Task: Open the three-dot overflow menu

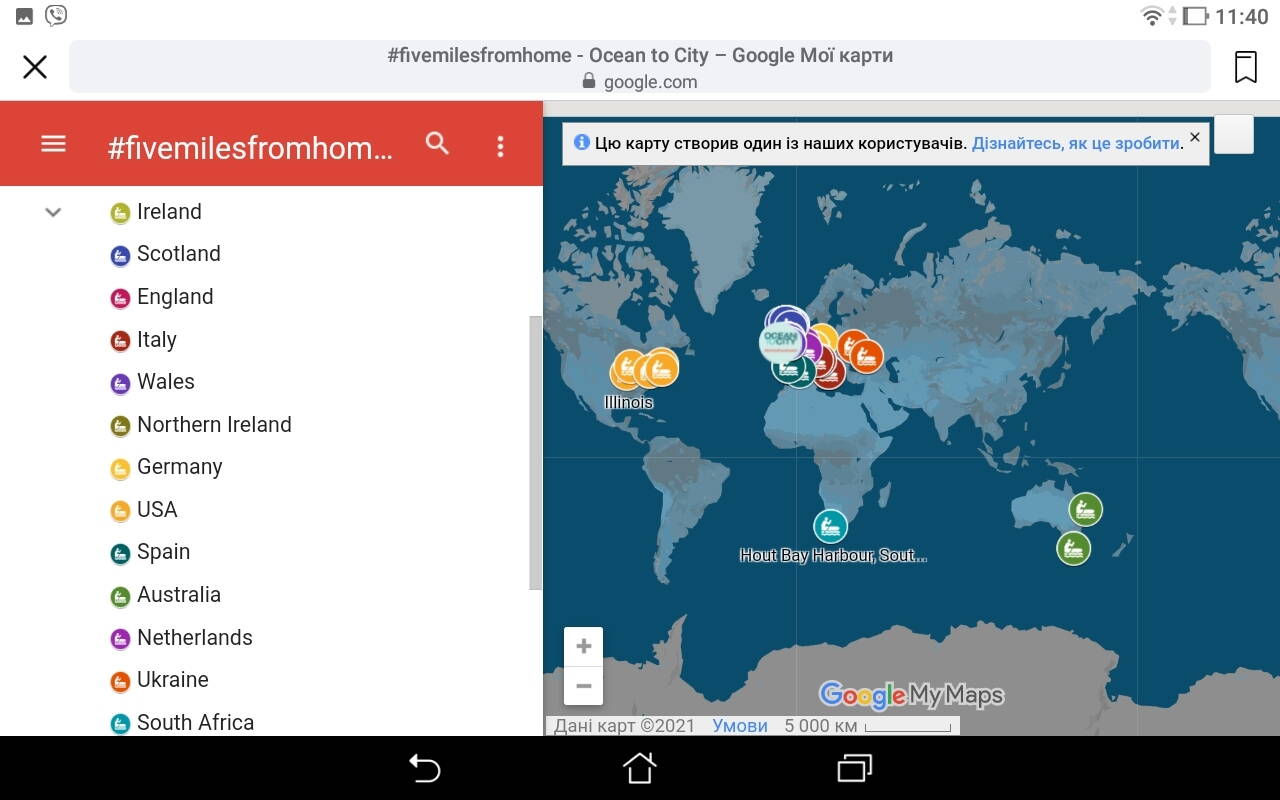Action: [x=500, y=147]
